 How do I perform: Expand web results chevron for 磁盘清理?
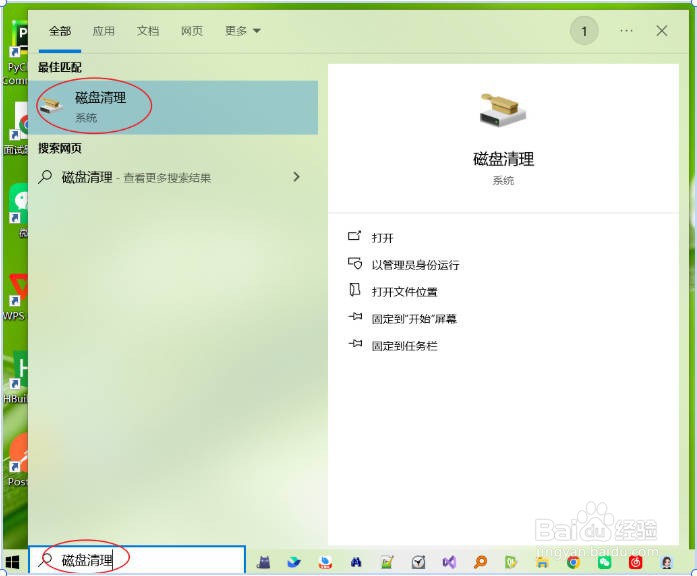pyautogui.click(x=296, y=177)
